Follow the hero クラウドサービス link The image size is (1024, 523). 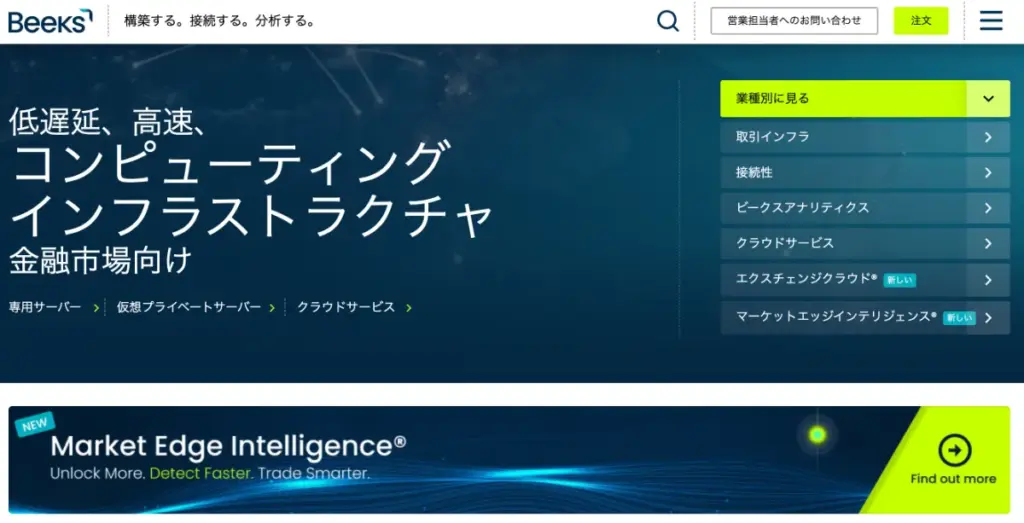(346, 307)
